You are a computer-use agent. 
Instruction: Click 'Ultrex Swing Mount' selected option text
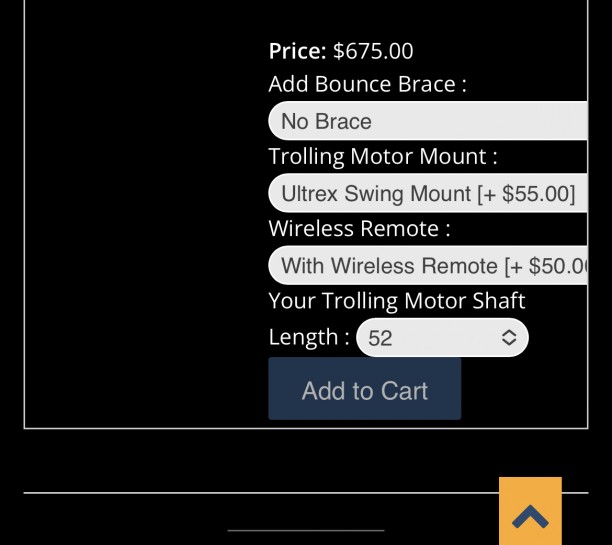coord(376,194)
